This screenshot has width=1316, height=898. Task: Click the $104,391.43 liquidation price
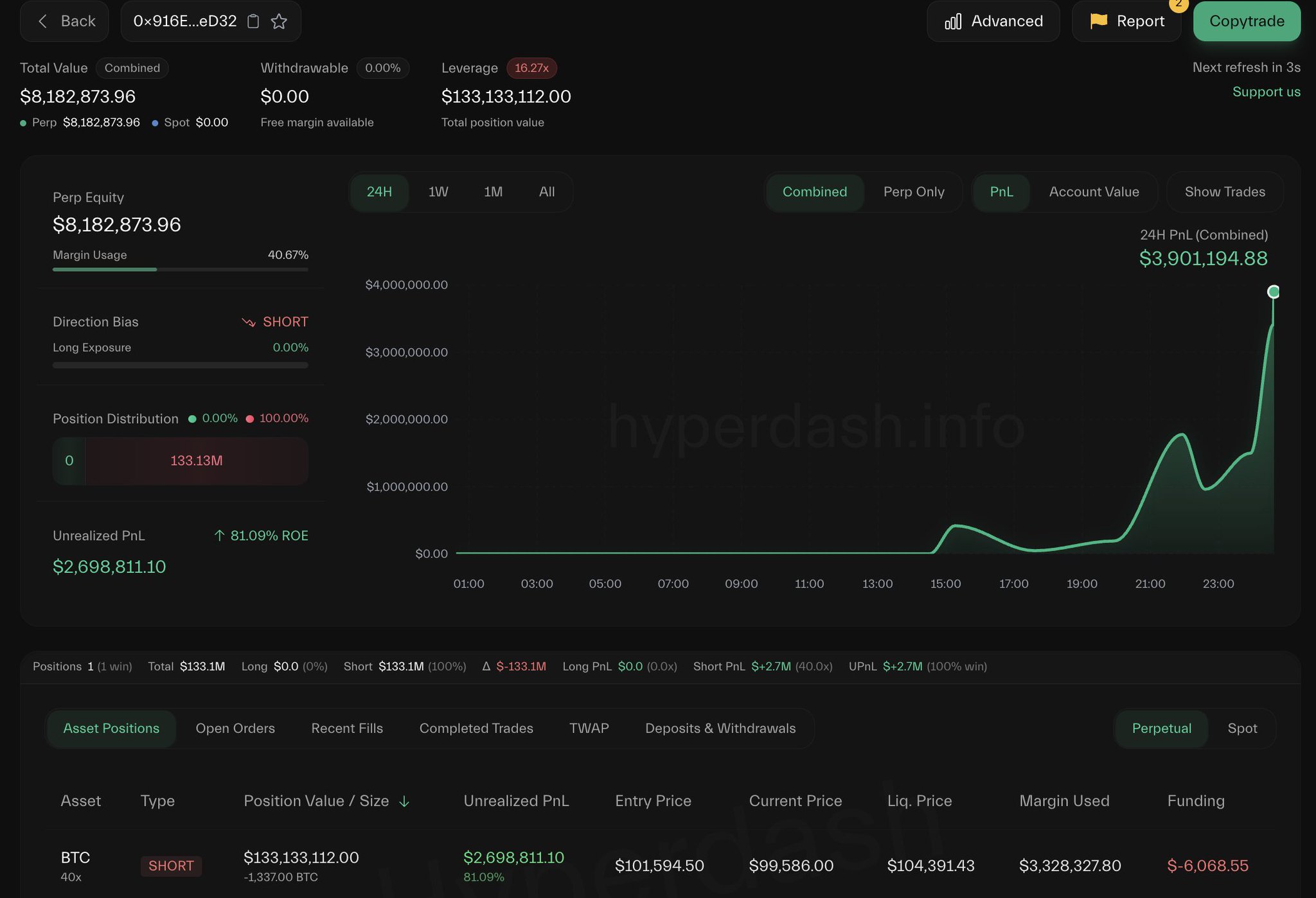pyautogui.click(x=930, y=866)
